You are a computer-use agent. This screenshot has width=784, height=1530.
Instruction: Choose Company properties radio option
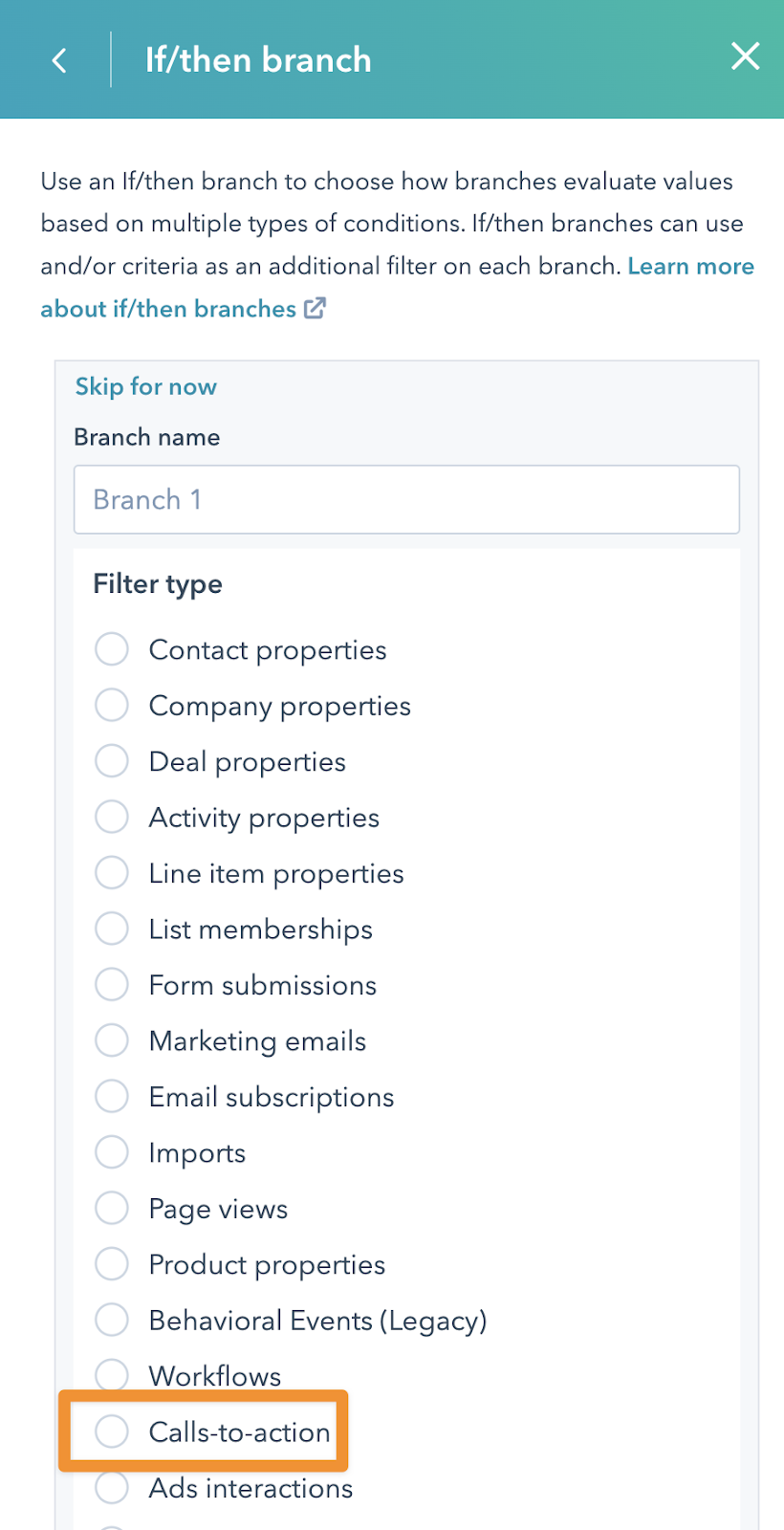pyautogui.click(x=112, y=706)
